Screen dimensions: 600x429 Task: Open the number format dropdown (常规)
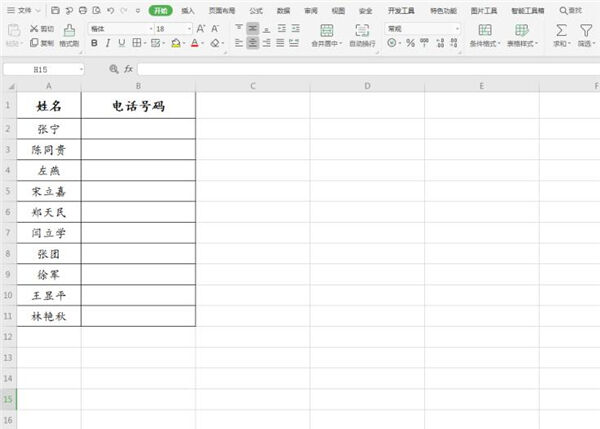click(x=457, y=29)
